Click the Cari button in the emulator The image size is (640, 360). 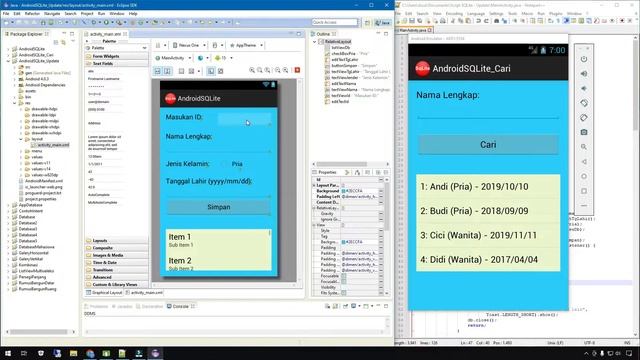(488, 144)
